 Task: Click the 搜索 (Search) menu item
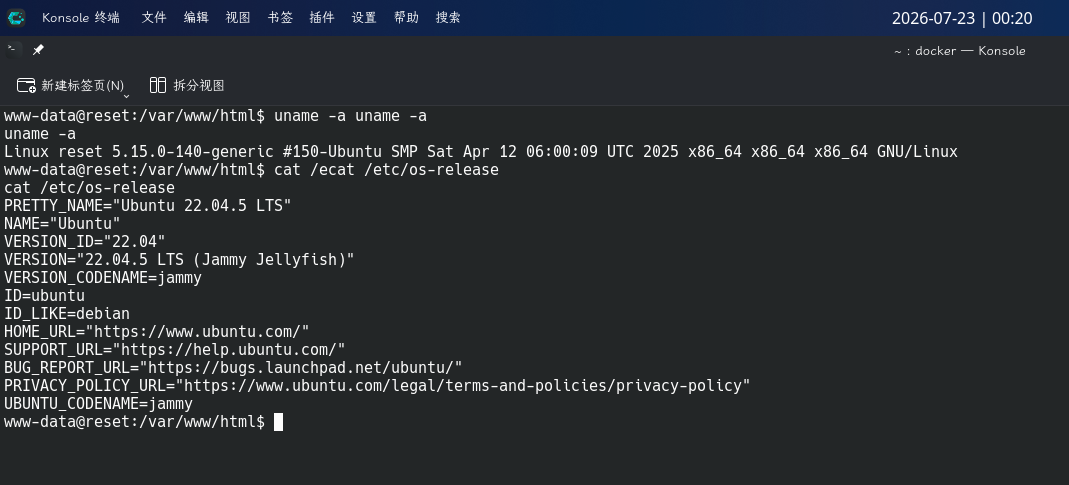pos(448,18)
